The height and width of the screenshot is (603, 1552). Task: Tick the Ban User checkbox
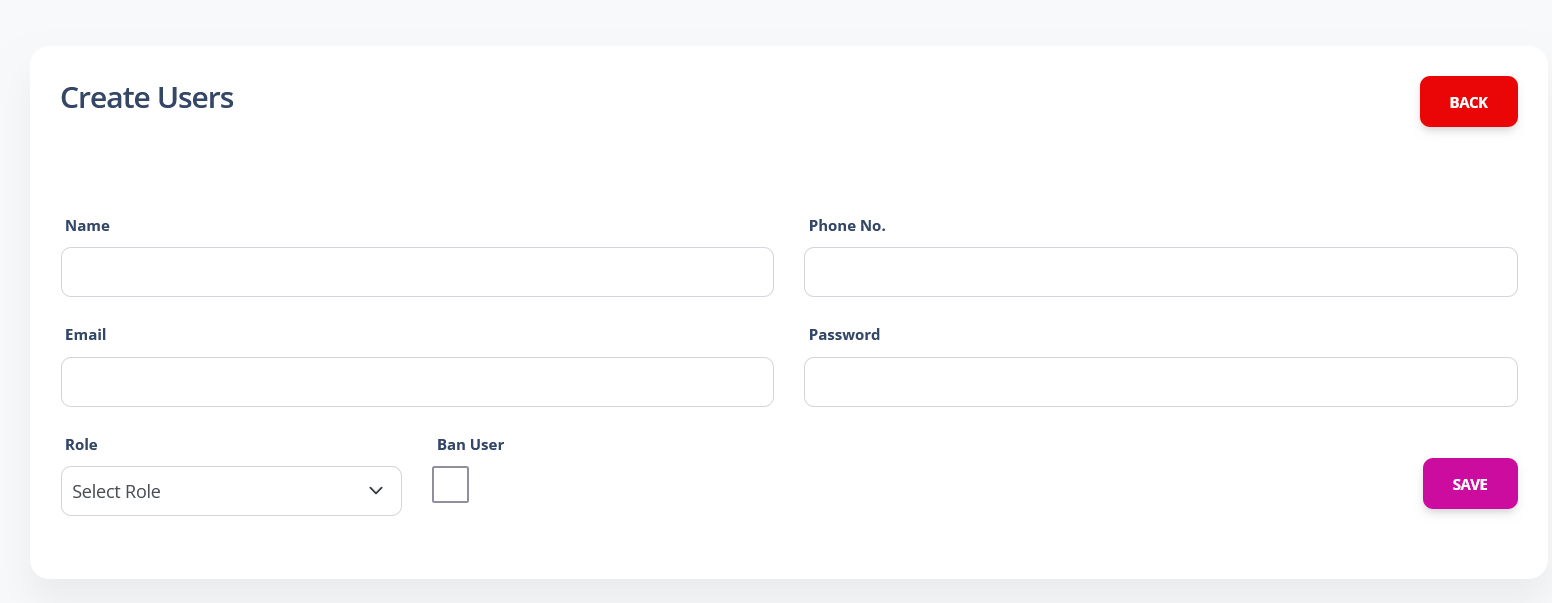coord(450,485)
